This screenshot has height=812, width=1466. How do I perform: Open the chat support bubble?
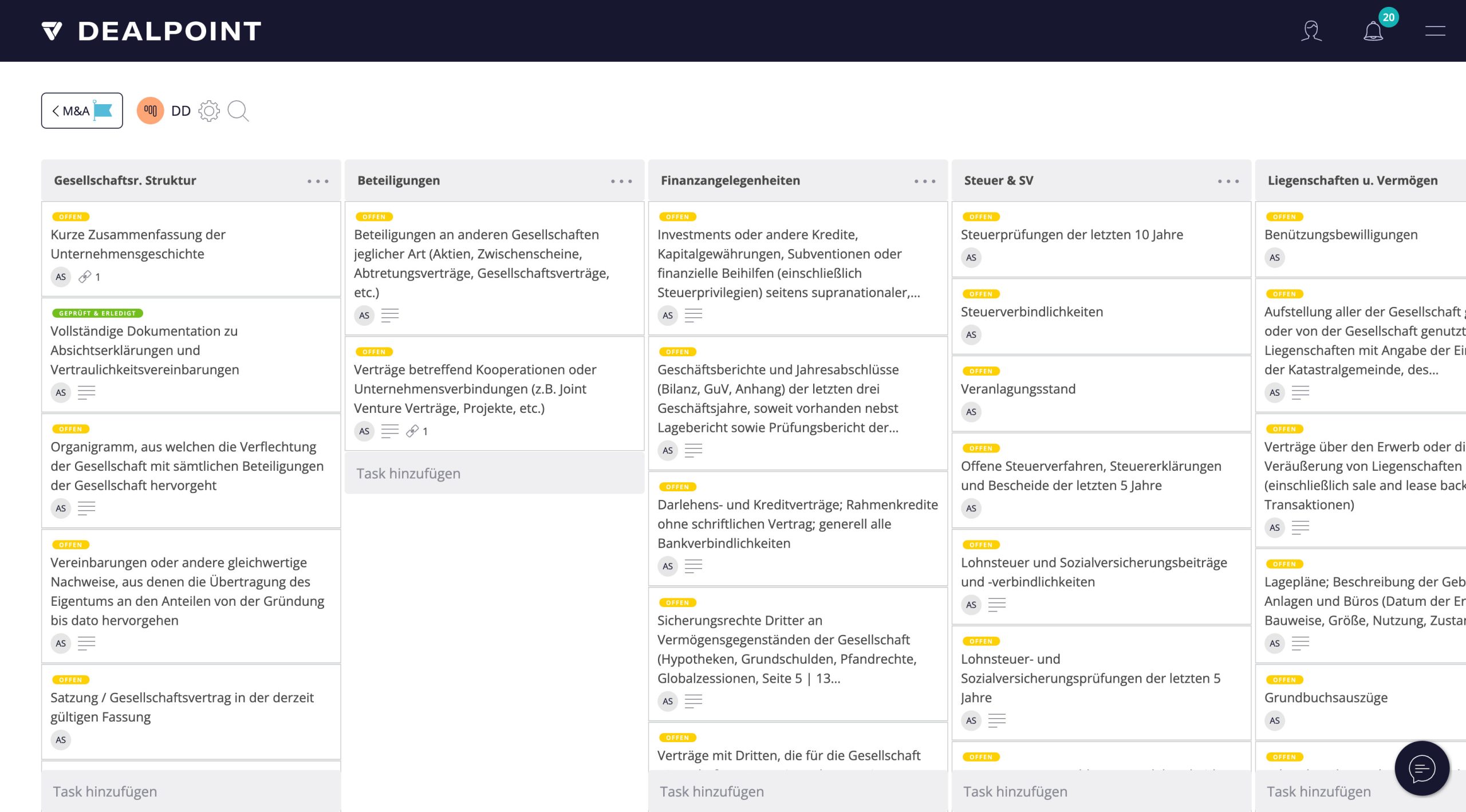pos(1421,768)
